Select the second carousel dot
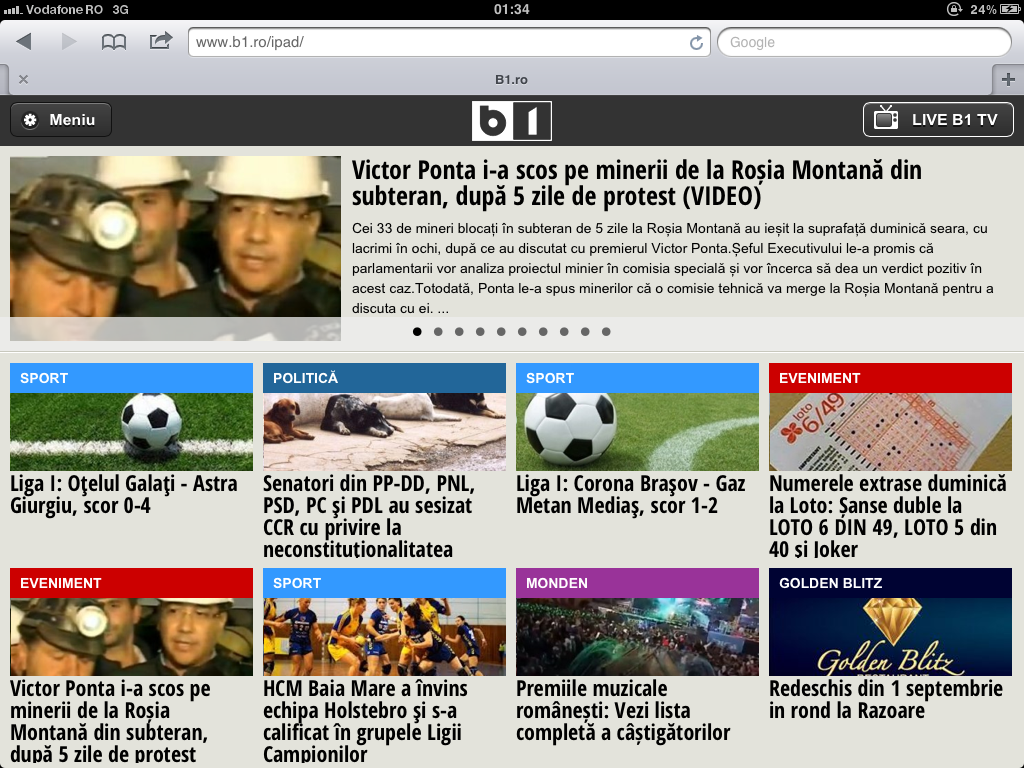Screen dimensions: 1024x768 [x=438, y=332]
